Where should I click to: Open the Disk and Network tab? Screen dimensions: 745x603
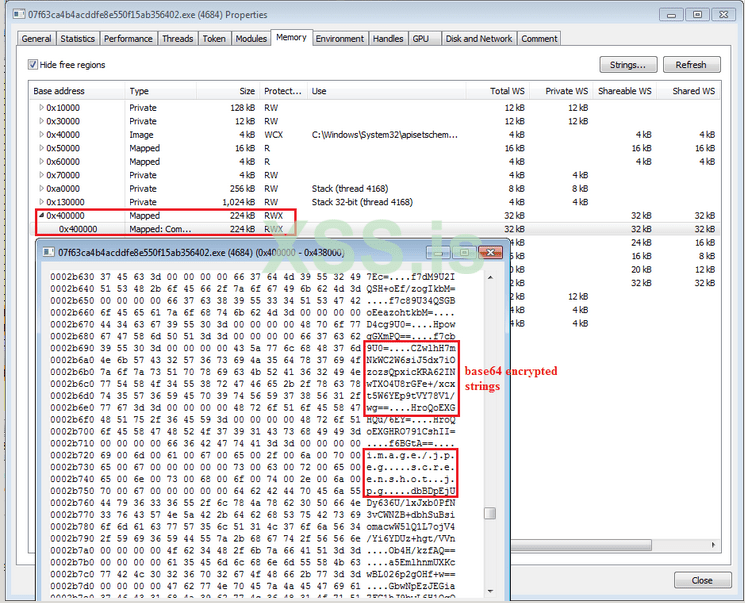pos(478,39)
